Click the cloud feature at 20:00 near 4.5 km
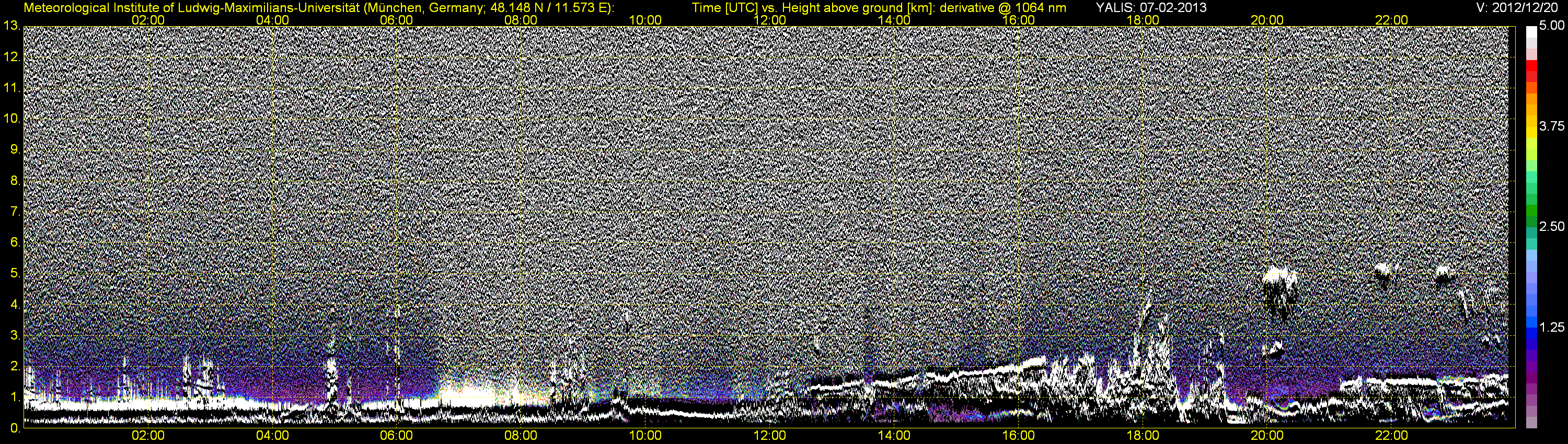 pyautogui.click(x=1279, y=292)
